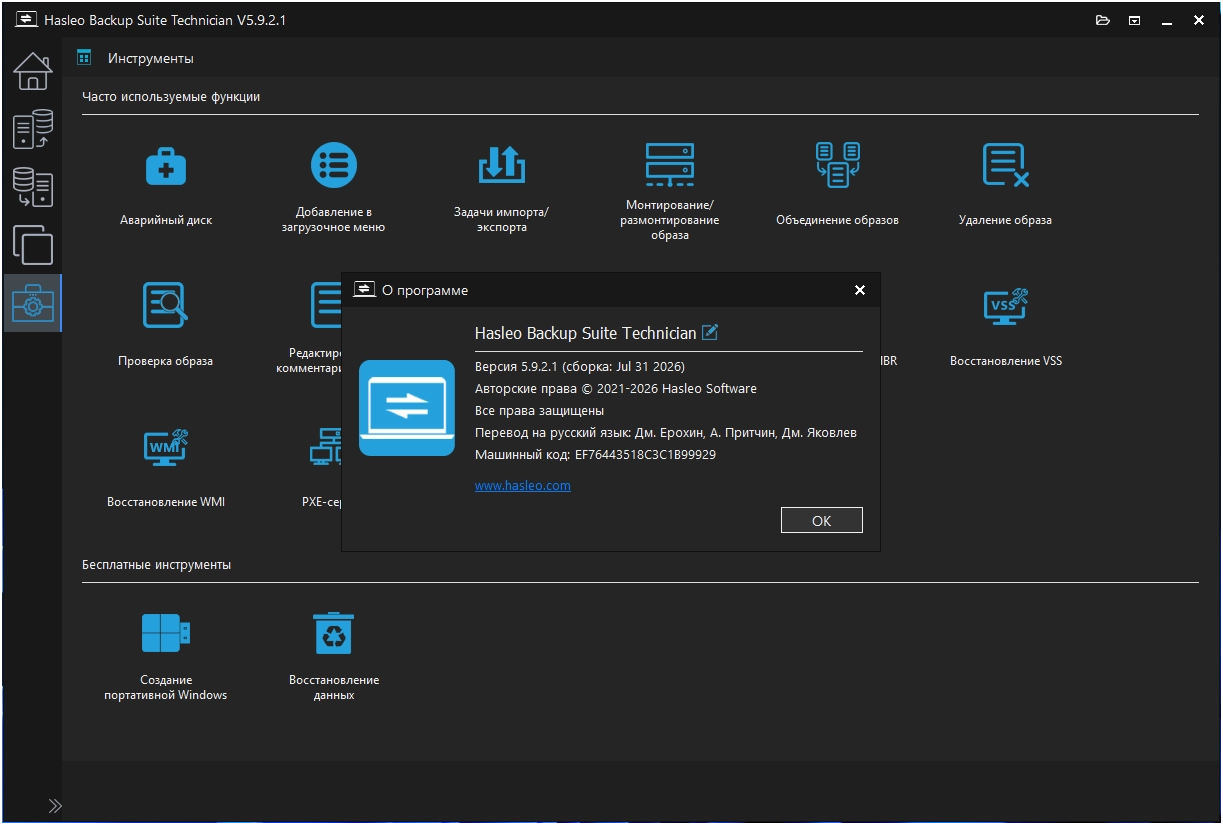The height and width of the screenshot is (825, 1223).
Task: Open Создание портативной Windows tool
Action: [166, 655]
